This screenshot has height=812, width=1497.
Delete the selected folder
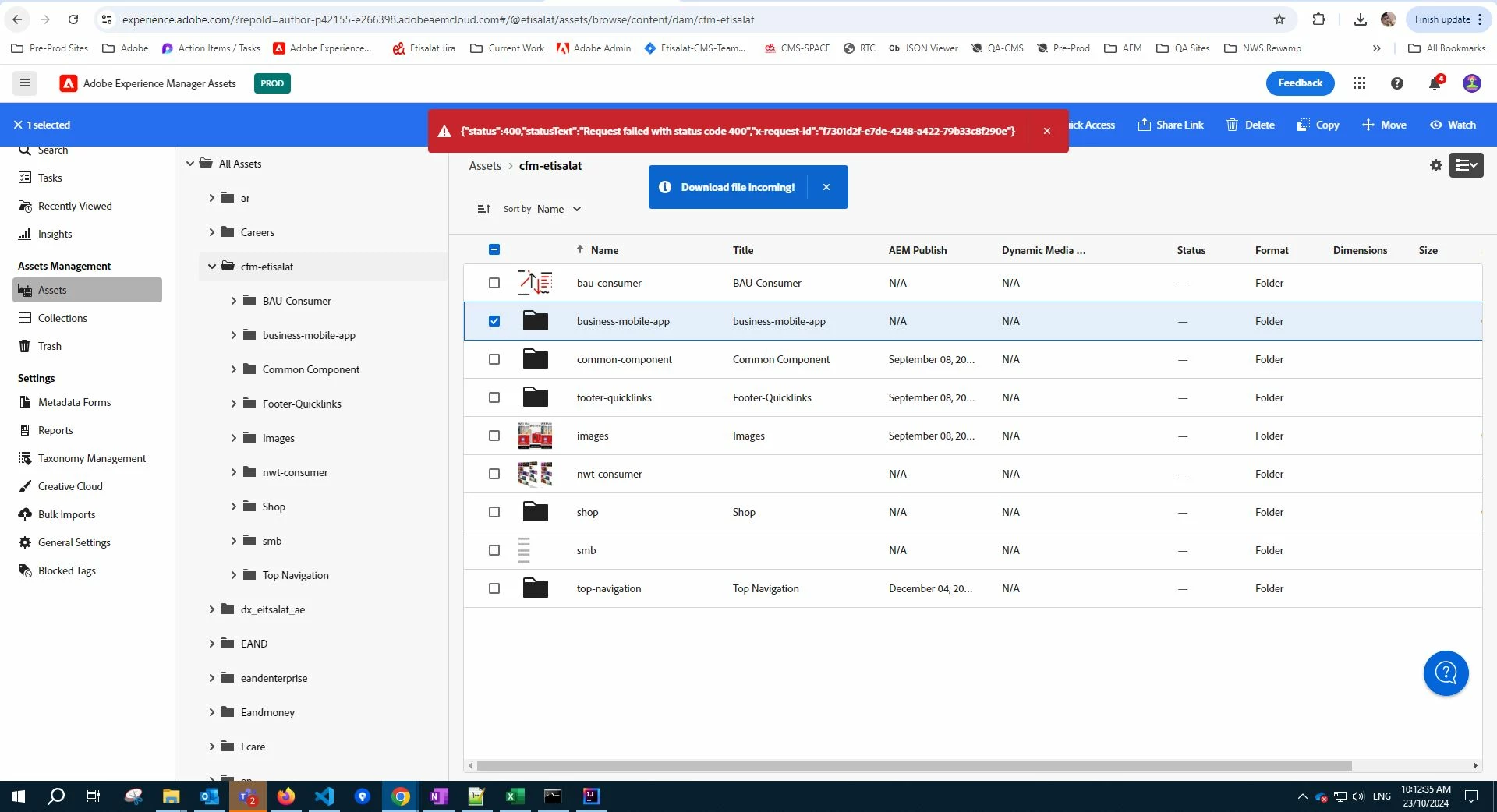tap(1250, 125)
